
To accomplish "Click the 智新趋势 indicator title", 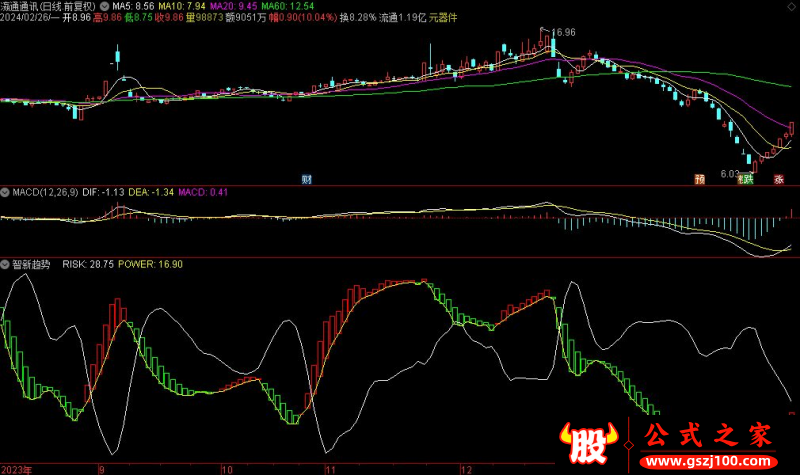I will click(x=31, y=264).
